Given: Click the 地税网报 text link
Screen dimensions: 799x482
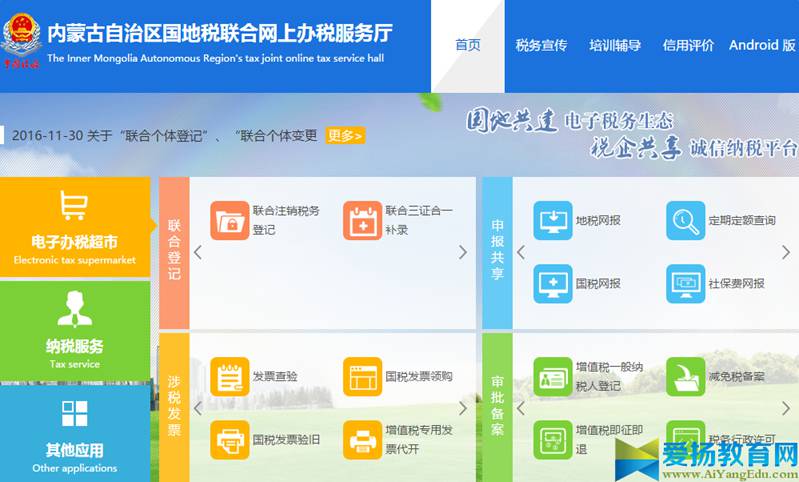Looking at the screenshot, I should 598,220.
